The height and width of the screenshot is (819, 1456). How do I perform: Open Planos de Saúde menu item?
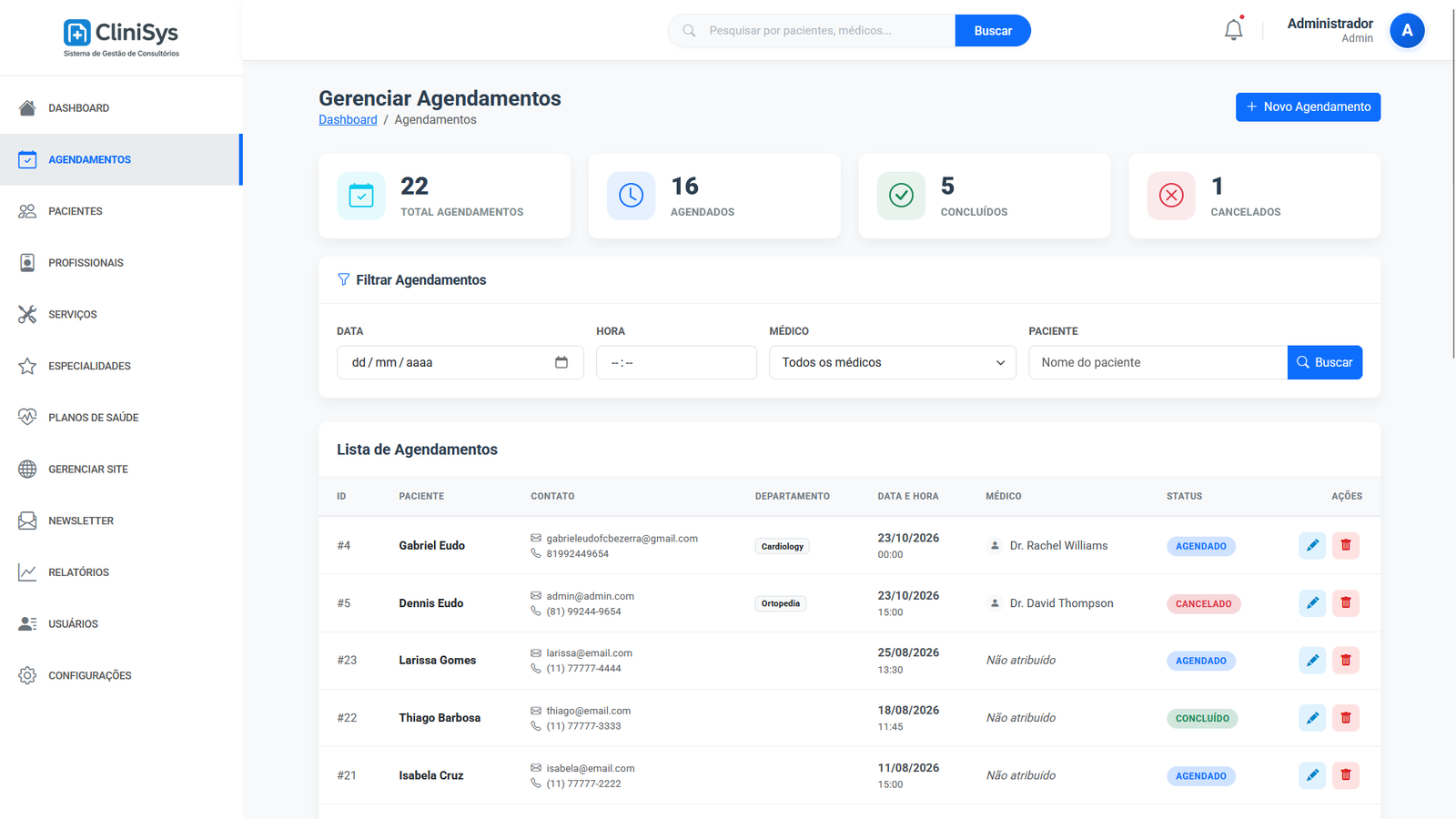[93, 418]
